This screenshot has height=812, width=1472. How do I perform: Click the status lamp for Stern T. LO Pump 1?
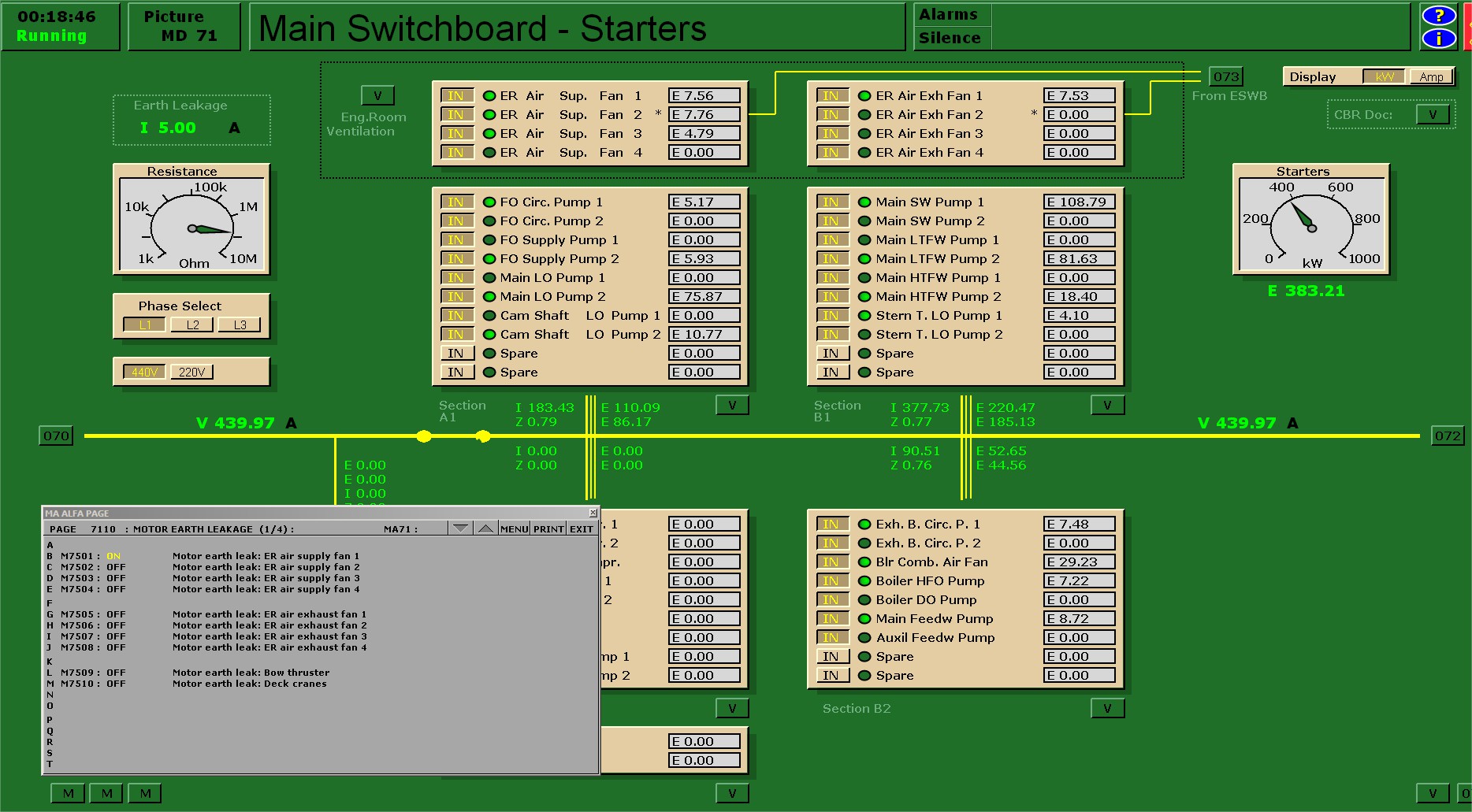[864, 316]
